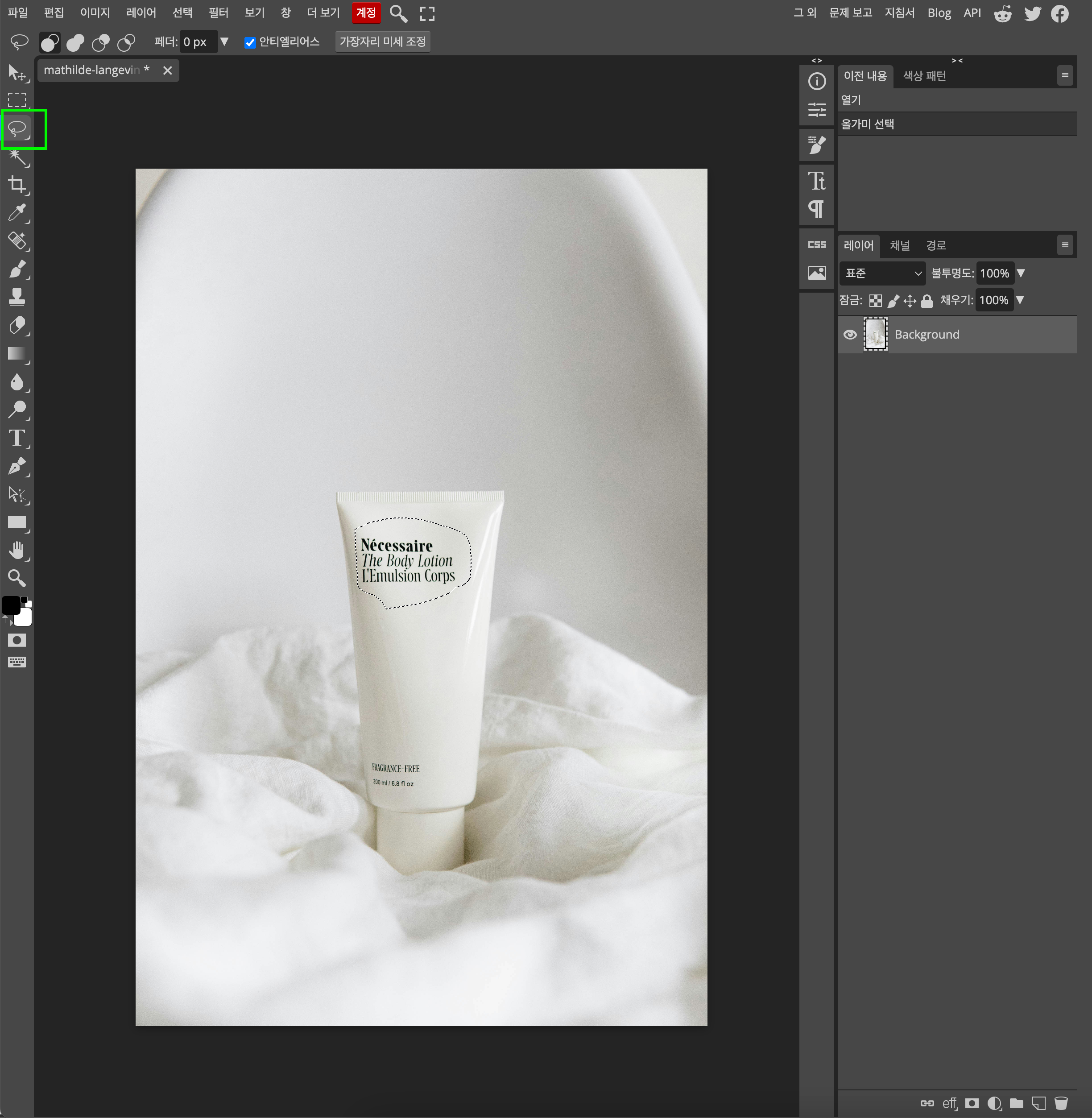The height and width of the screenshot is (1118, 1092).
Task: Select the Crop tool
Action: point(17,185)
